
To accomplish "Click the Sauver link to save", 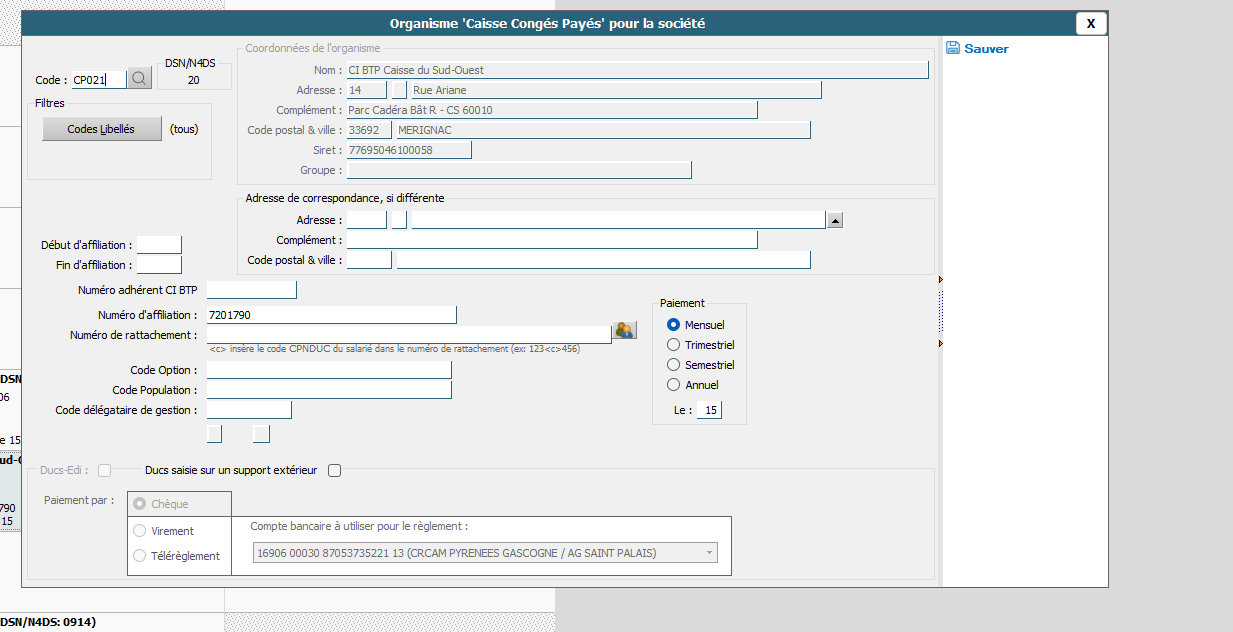I will coord(986,49).
